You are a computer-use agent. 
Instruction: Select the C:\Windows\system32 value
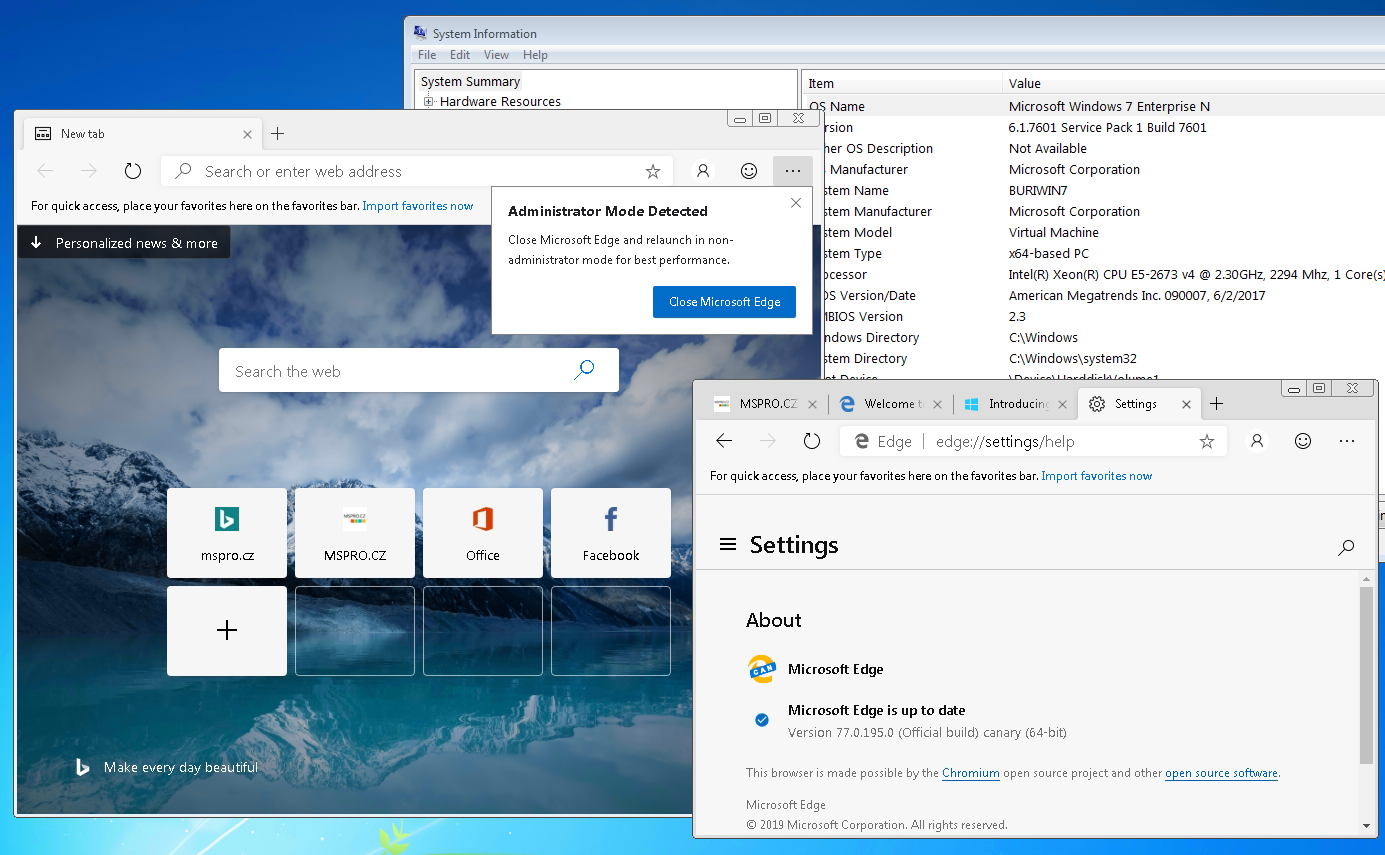[x=1072, y=358]
